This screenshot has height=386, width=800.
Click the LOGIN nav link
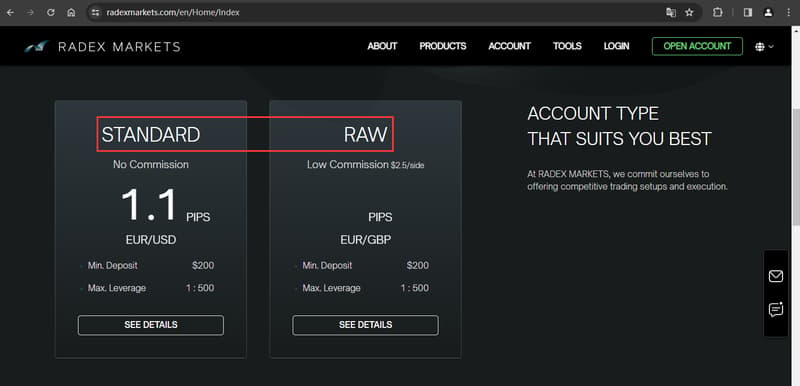(616, 46)
